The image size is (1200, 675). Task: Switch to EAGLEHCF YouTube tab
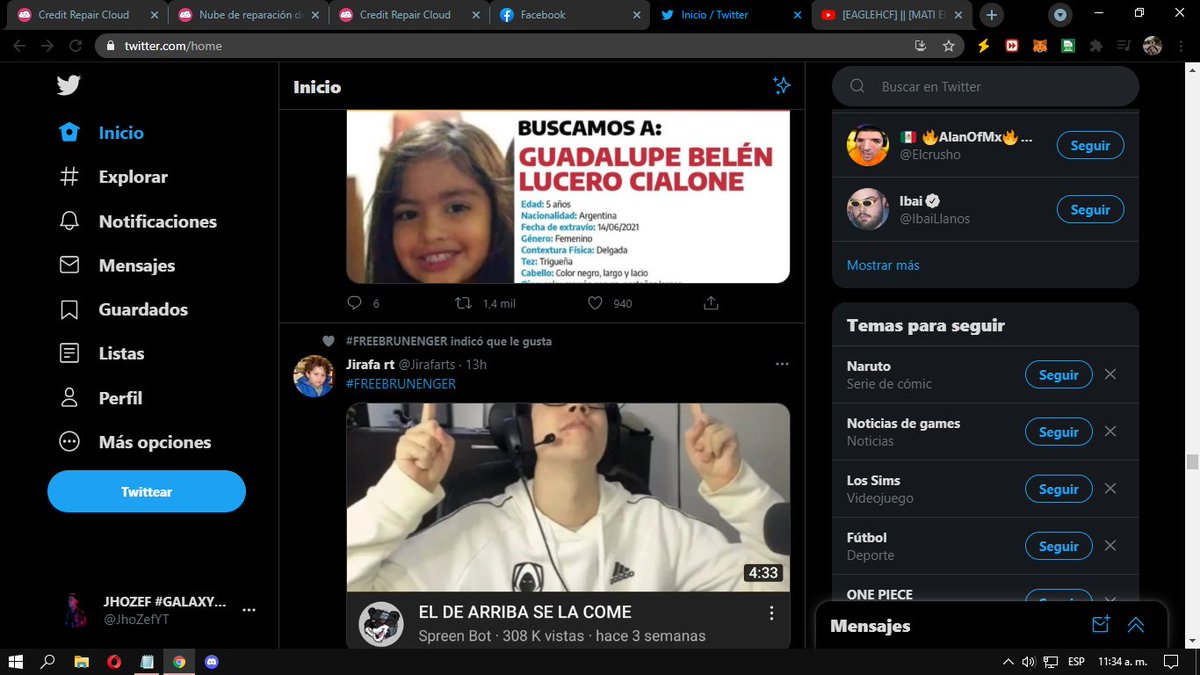890,15
